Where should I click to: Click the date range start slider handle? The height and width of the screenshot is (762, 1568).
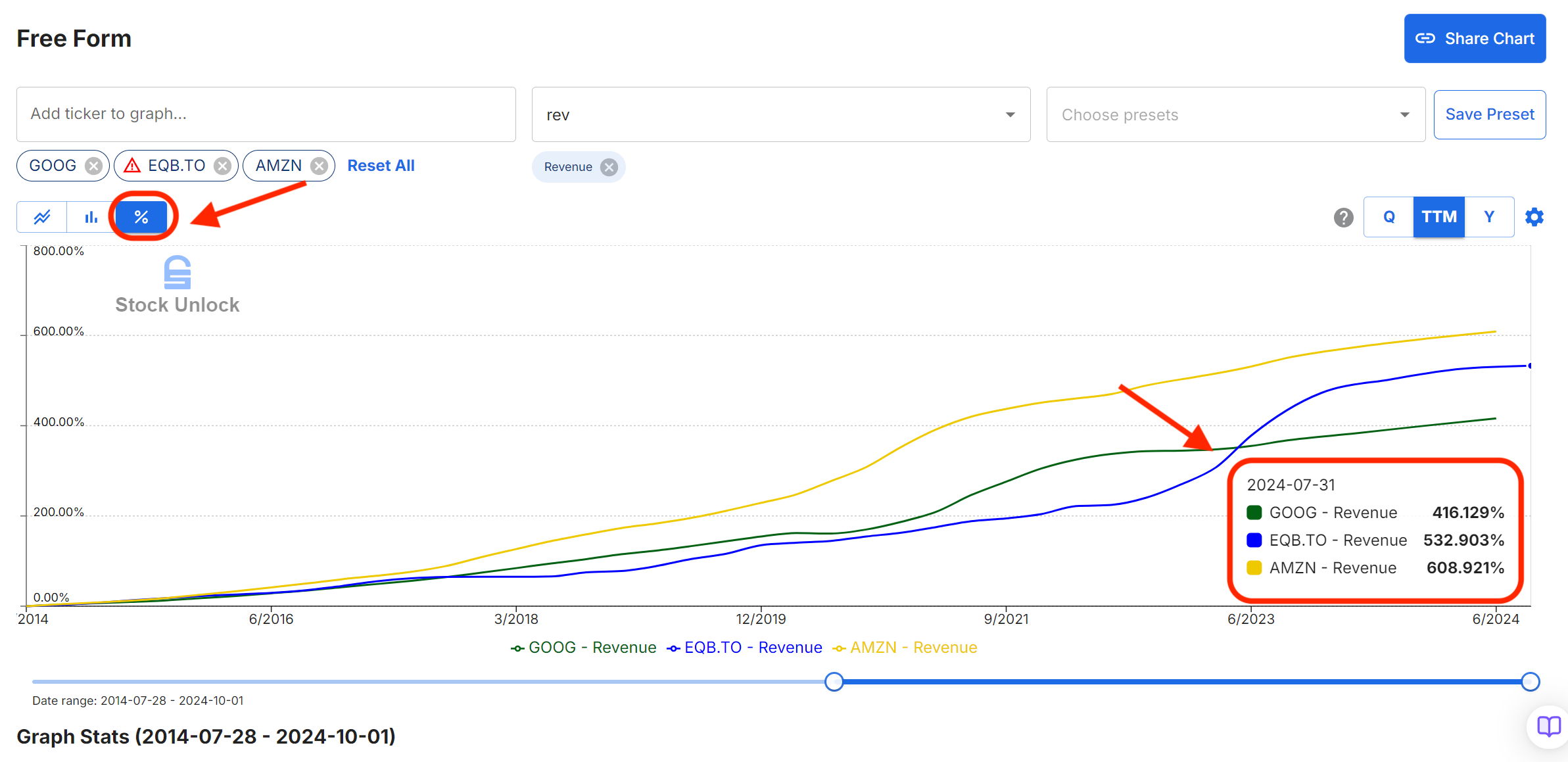click(834, 682)
